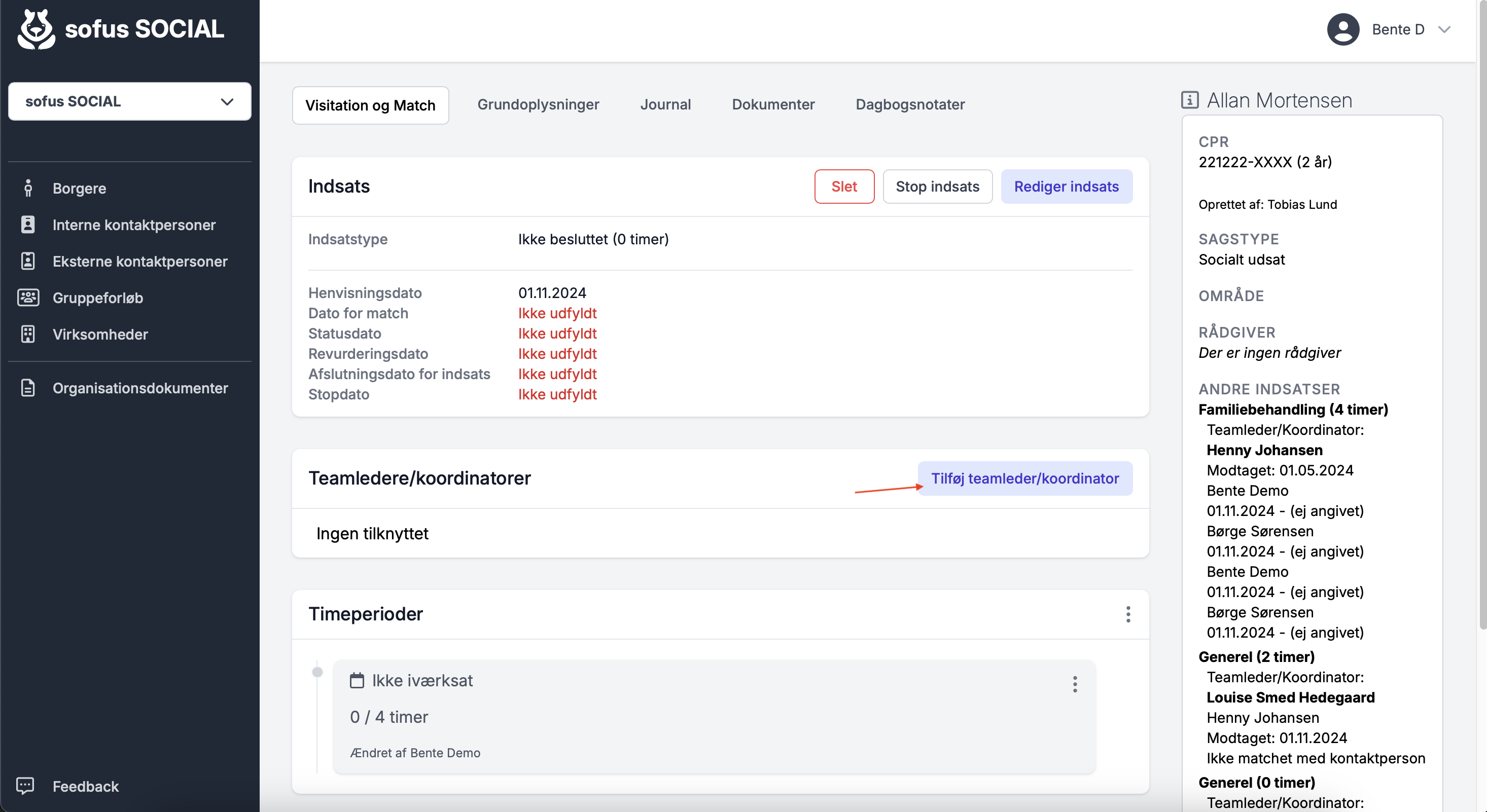Click the Virksomheder building icon

pos(28,334)
